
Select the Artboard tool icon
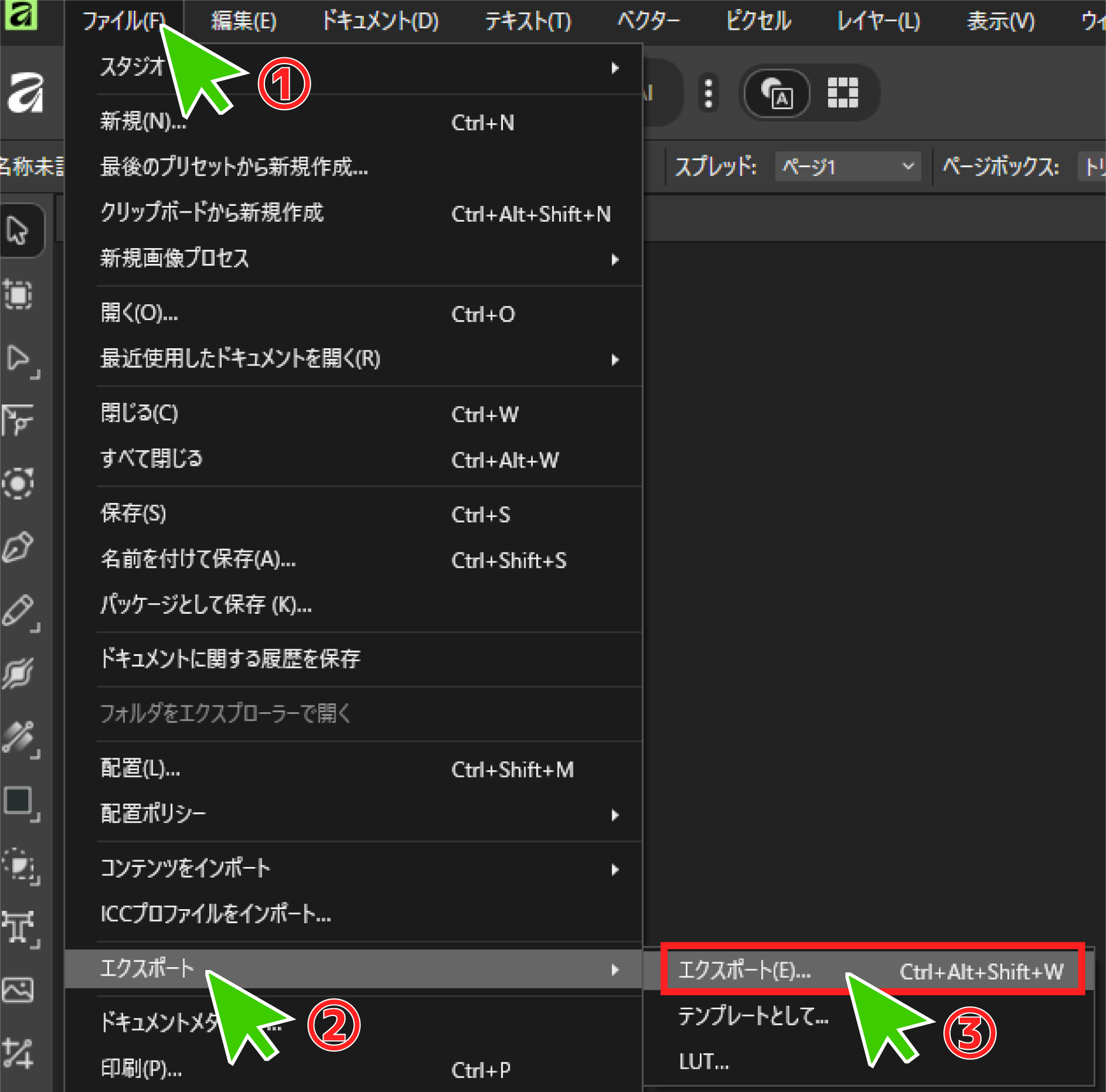click(19, 295)
